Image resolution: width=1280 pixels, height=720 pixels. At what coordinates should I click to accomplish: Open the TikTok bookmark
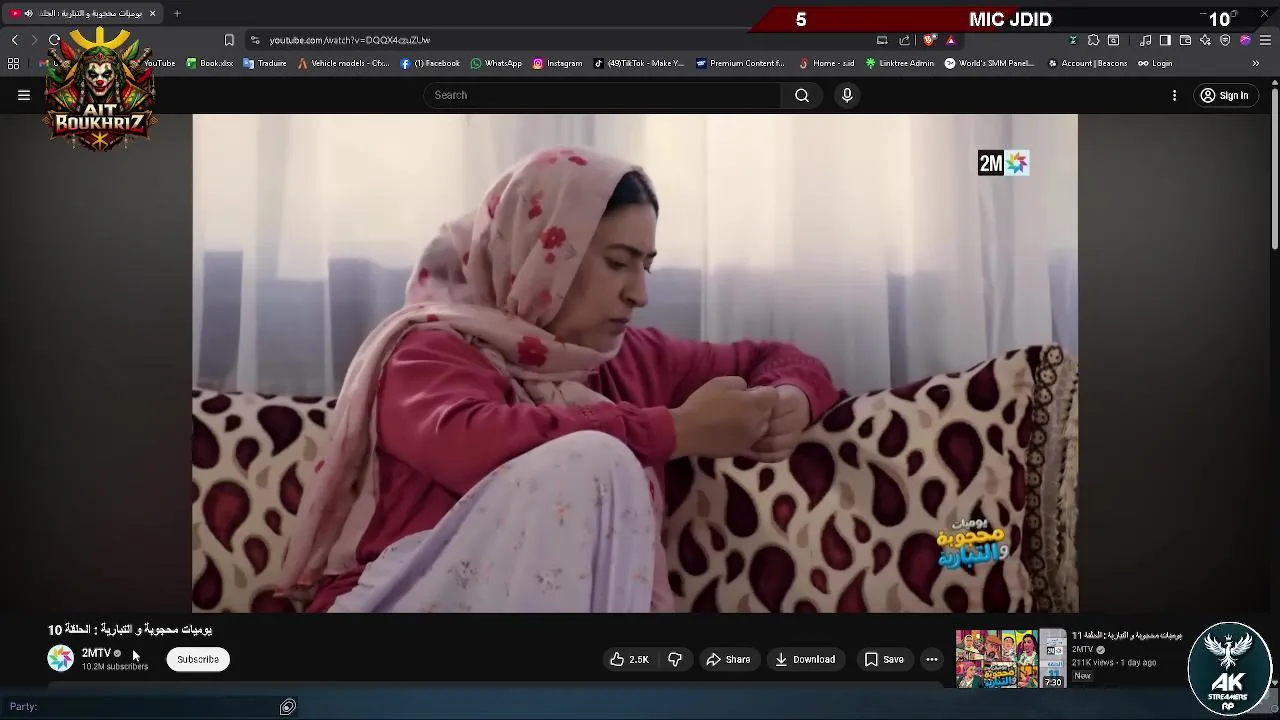click(639, 63)
